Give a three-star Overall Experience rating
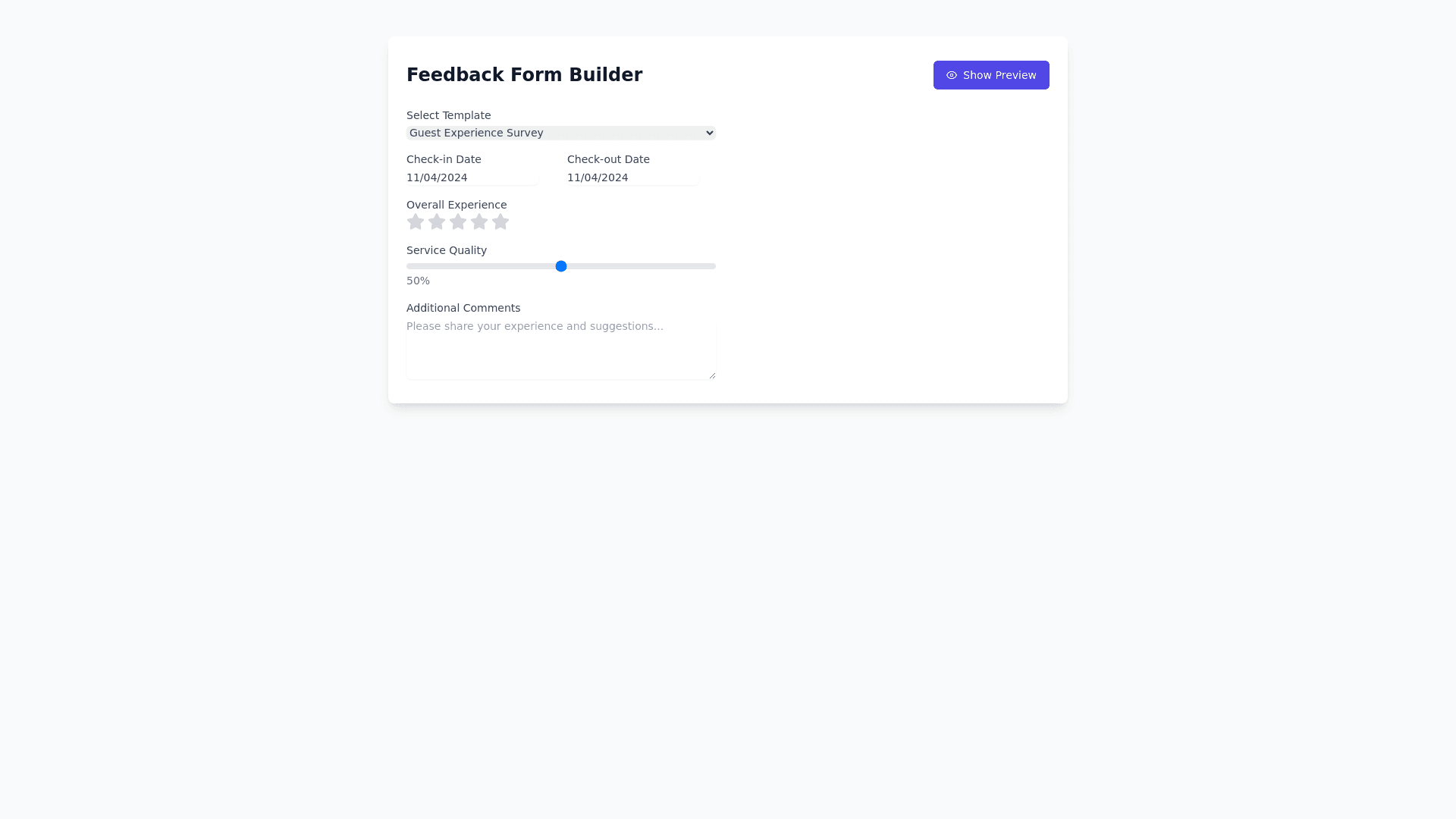This screenshot has width=1456, height=819. click(458, 222)
